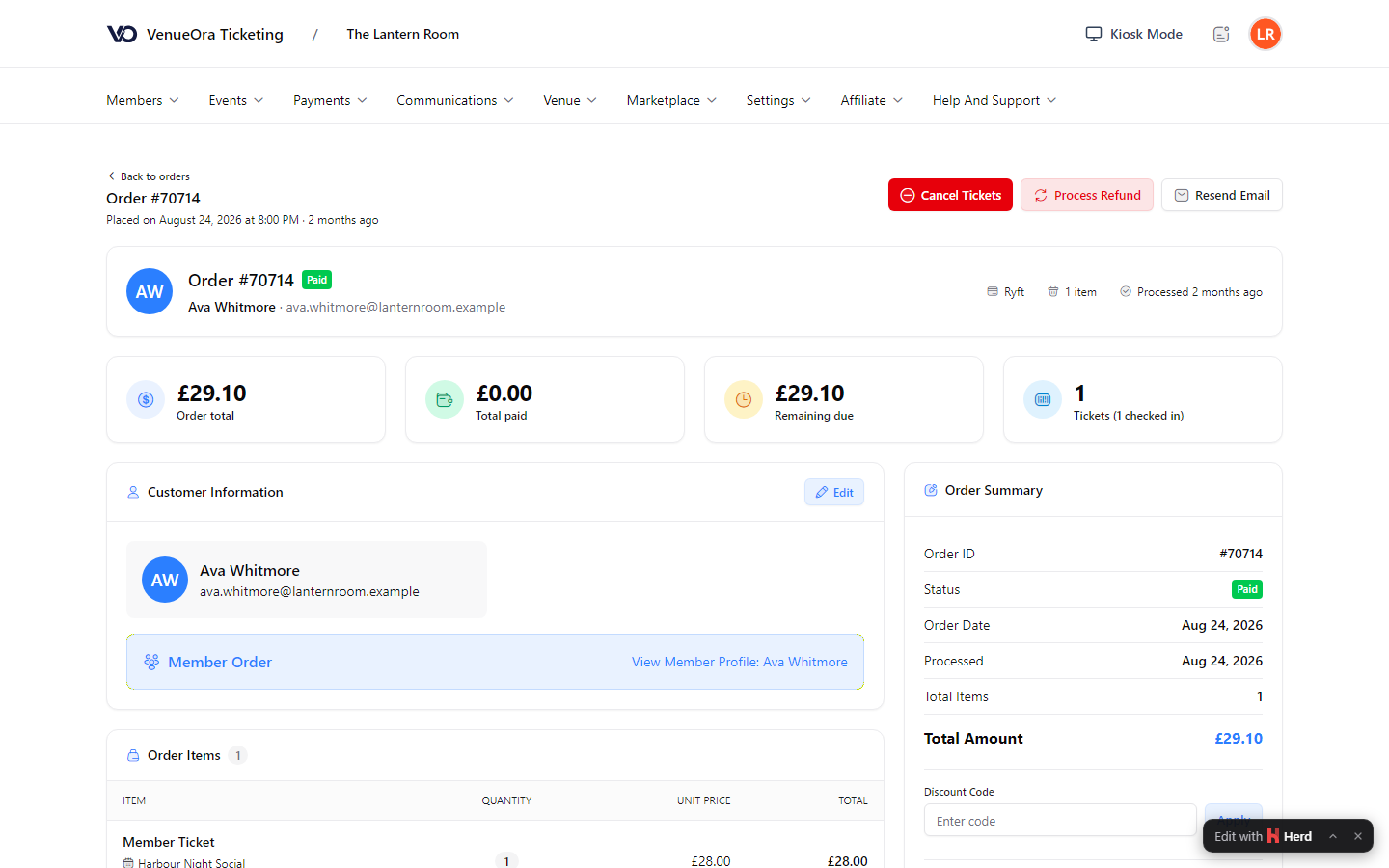This screenshot has width=1389, height=868.
Task: Open the notifications icon beside Kiosk Mode
Action: point(1221,34)
